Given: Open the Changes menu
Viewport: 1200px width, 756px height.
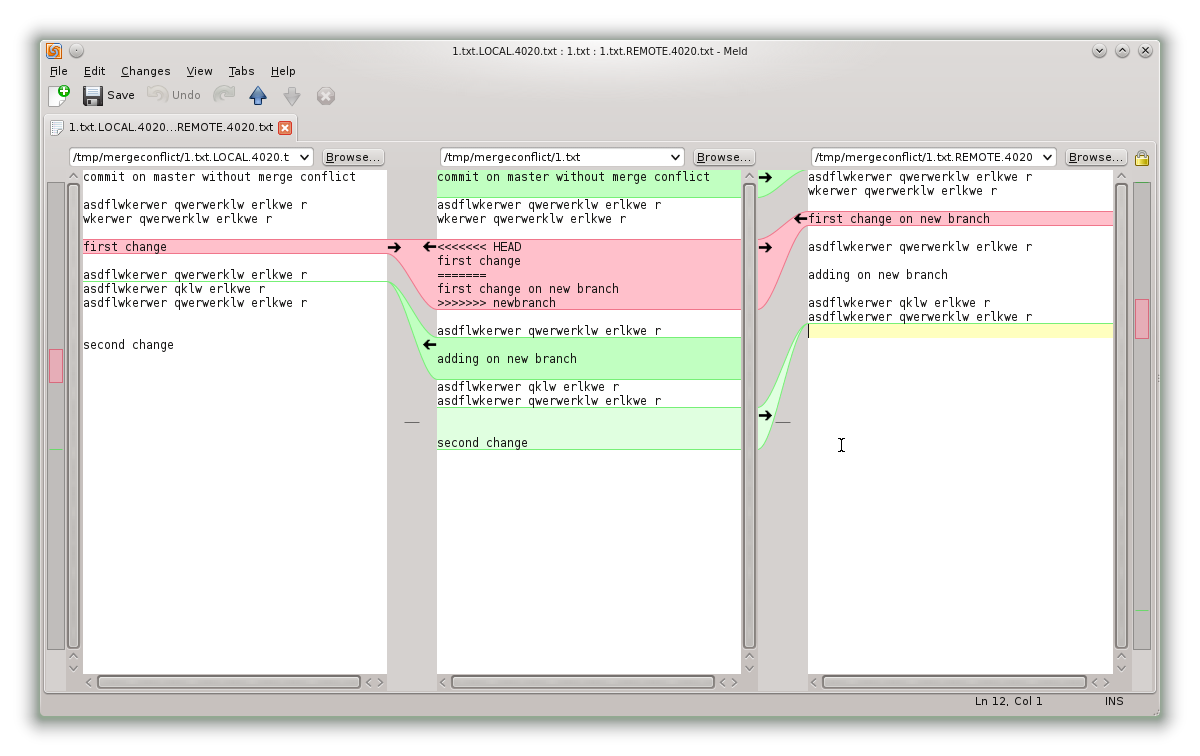Looking at the screenshot, I should [146, 71].
